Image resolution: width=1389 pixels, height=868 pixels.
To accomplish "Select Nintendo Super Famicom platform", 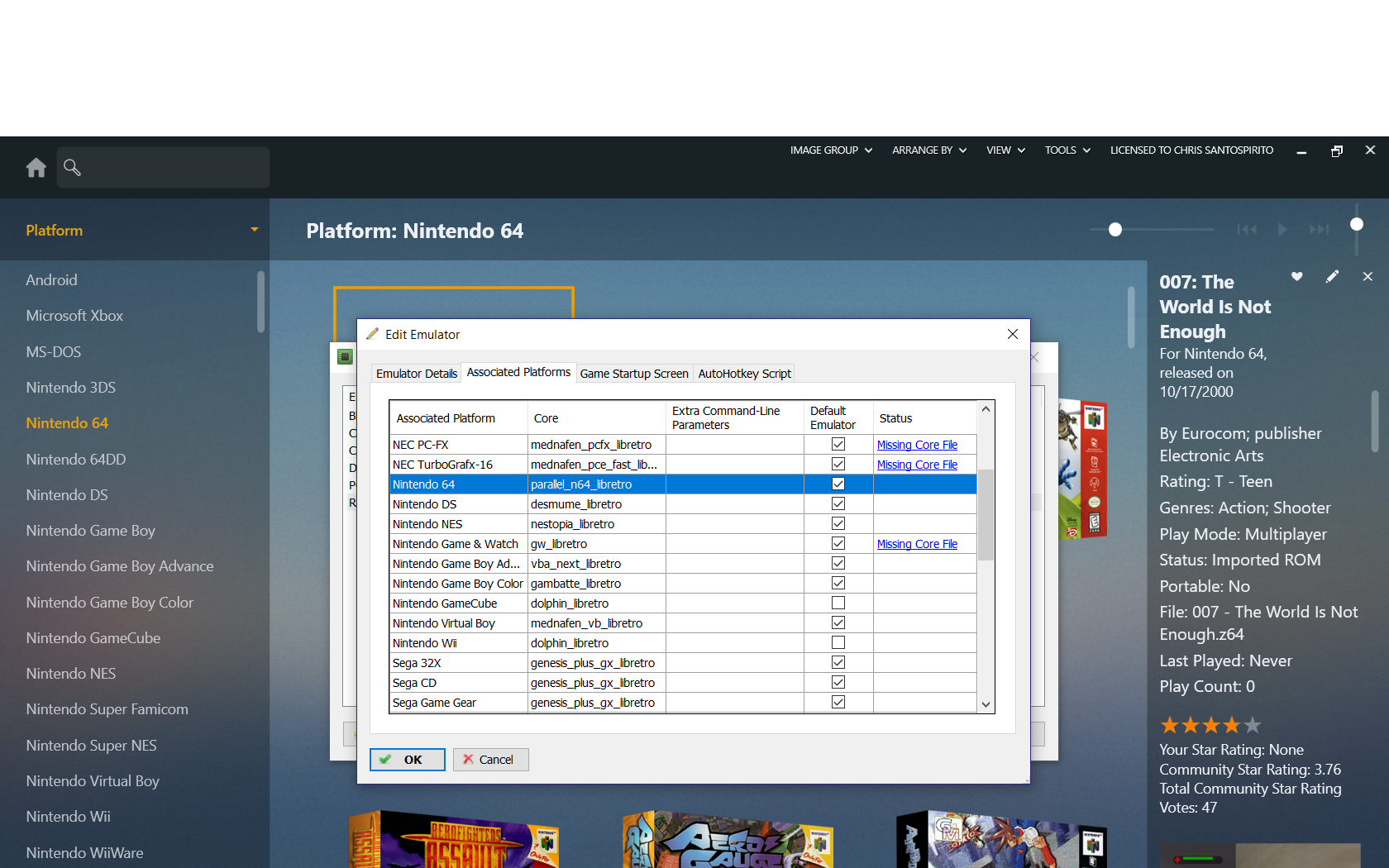I will pyautogui.click(x=107, y=709).
